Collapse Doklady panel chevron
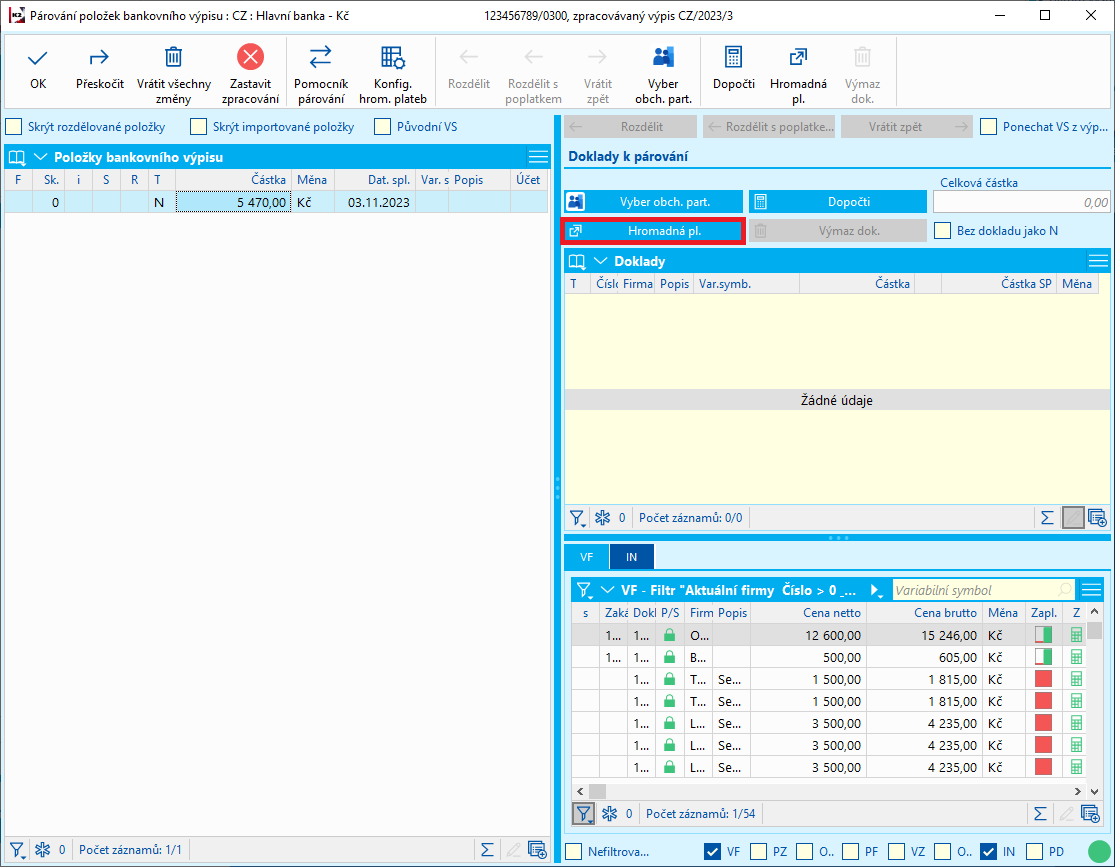 [600, 261]
